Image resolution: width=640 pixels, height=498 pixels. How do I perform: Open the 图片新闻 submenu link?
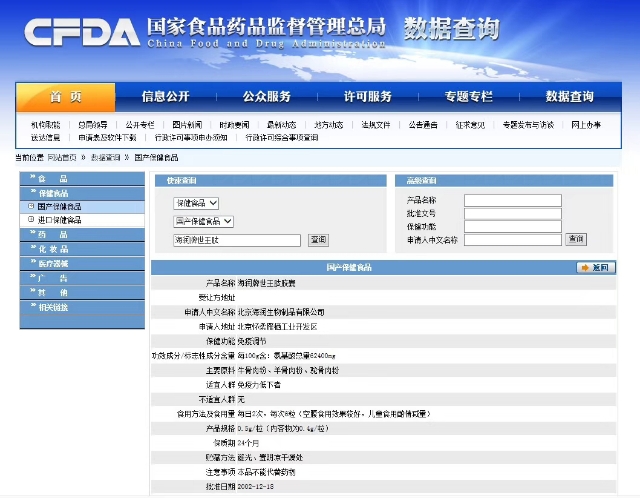tap(187, 125)
